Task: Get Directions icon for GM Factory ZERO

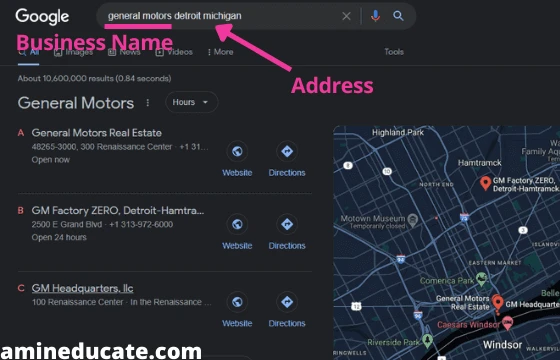Action: [287, 224]
